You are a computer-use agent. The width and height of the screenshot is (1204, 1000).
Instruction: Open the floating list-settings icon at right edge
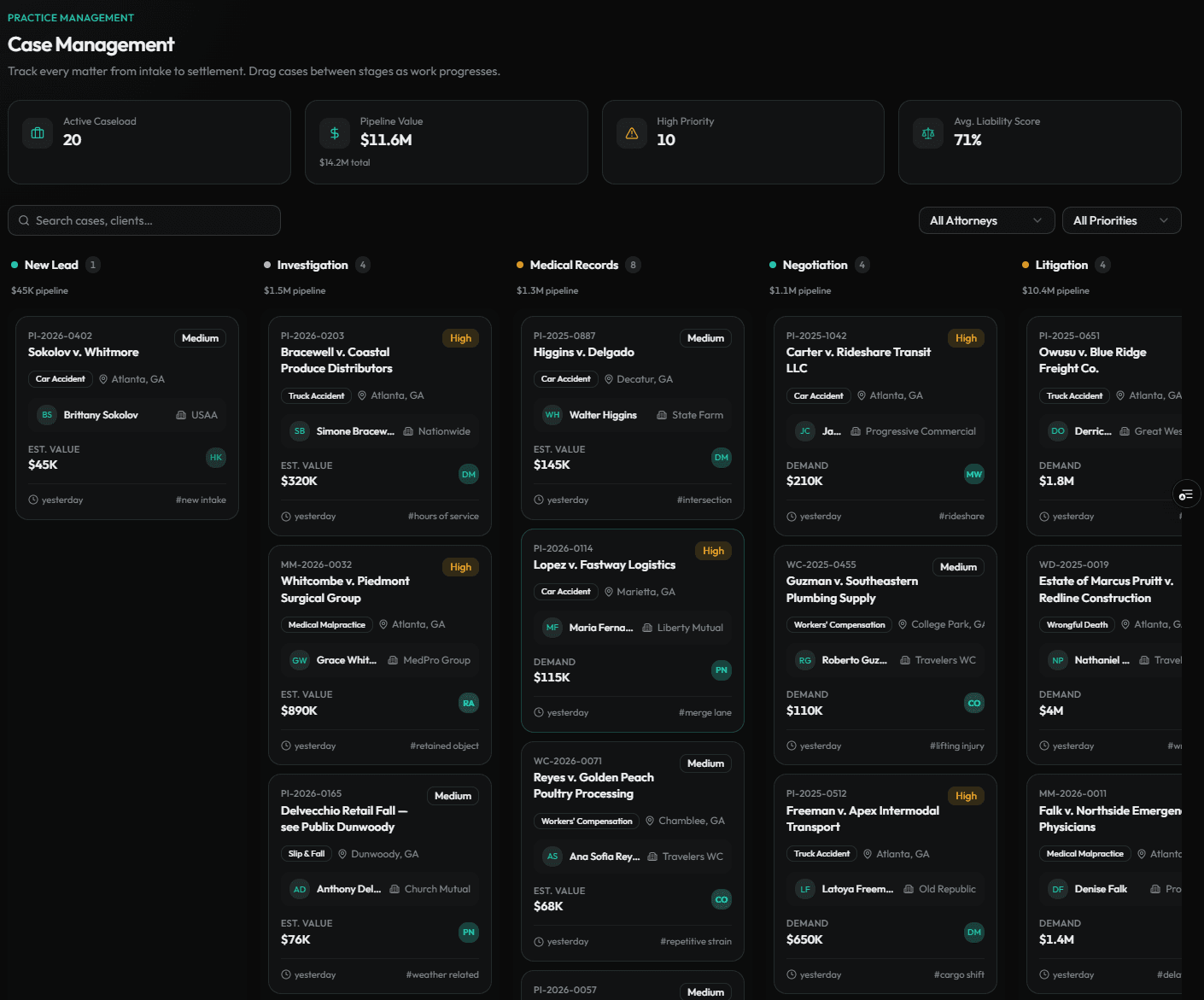1186,494
